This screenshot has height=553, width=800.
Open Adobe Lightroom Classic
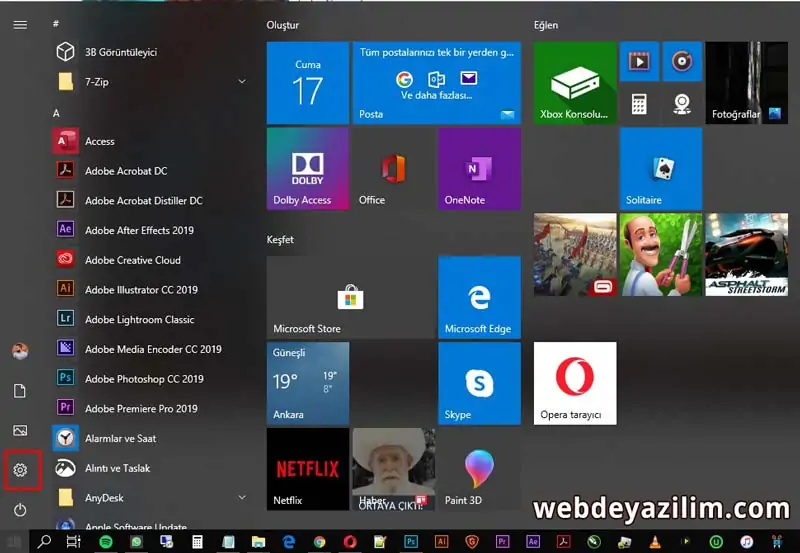pos(151,319)
